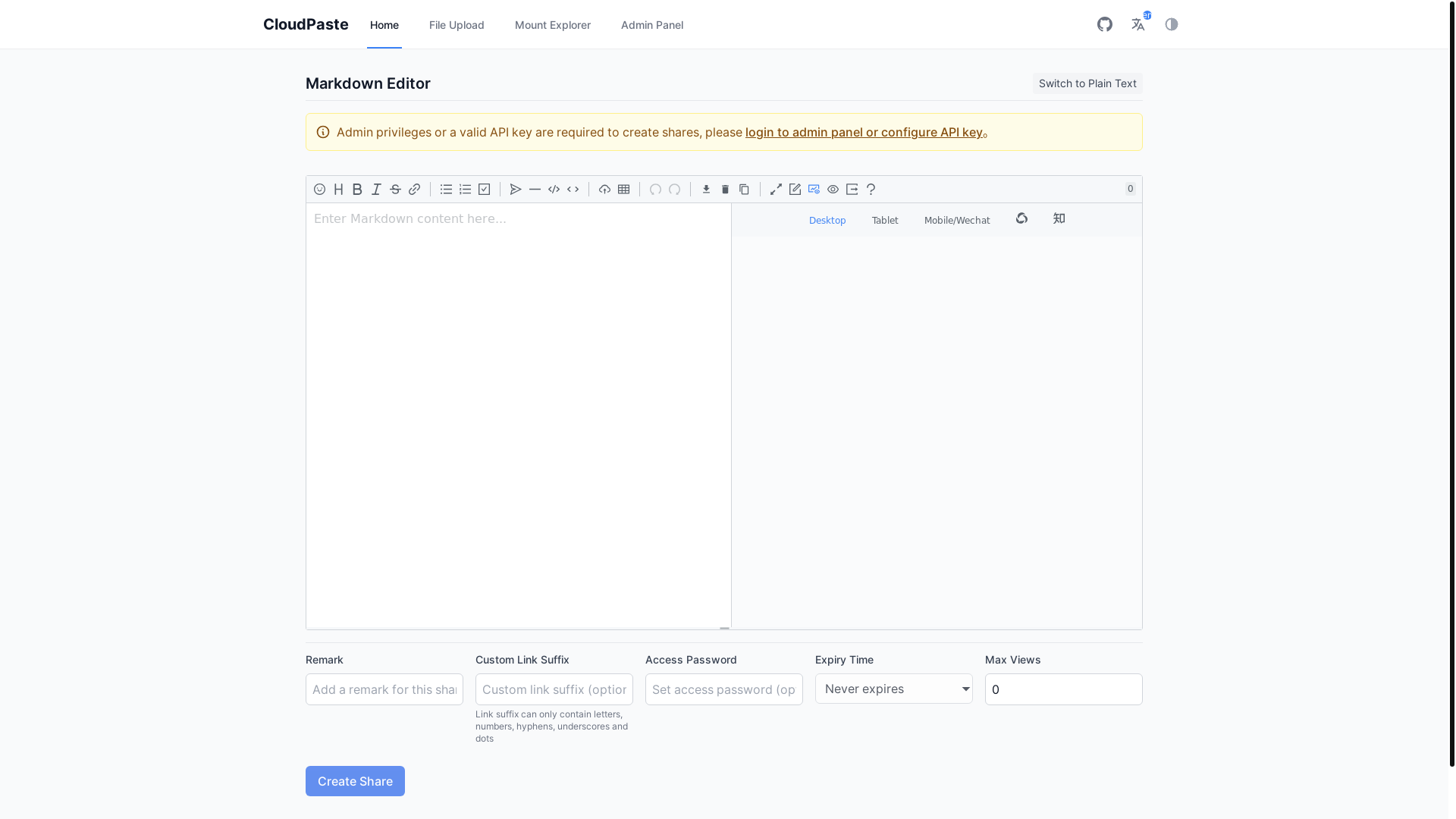
Task: Select Mobile/Wechat preview mode
Action: click(957, 221)
